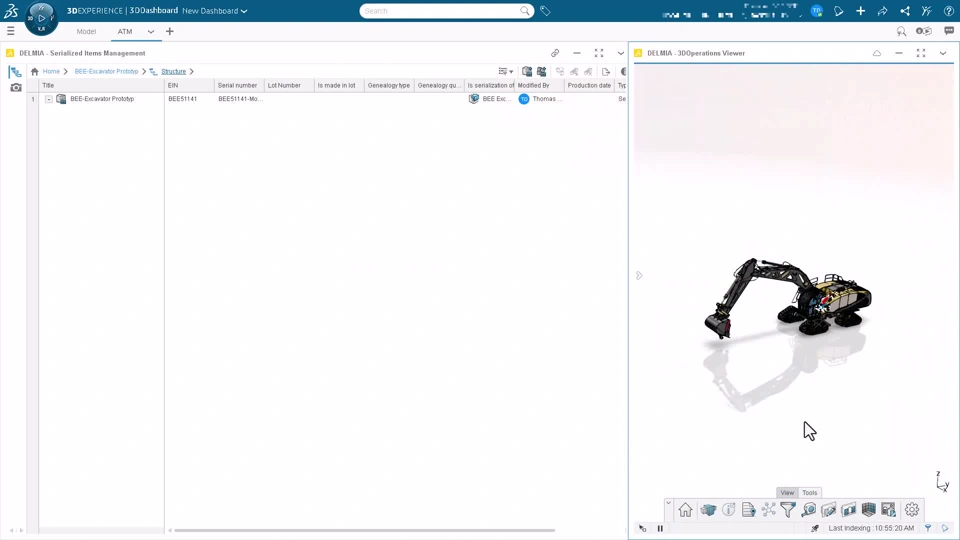Open 3DOperations Viewer widget menu chevron
Viewport: 960px width, 540px height.
coord(943,53)
